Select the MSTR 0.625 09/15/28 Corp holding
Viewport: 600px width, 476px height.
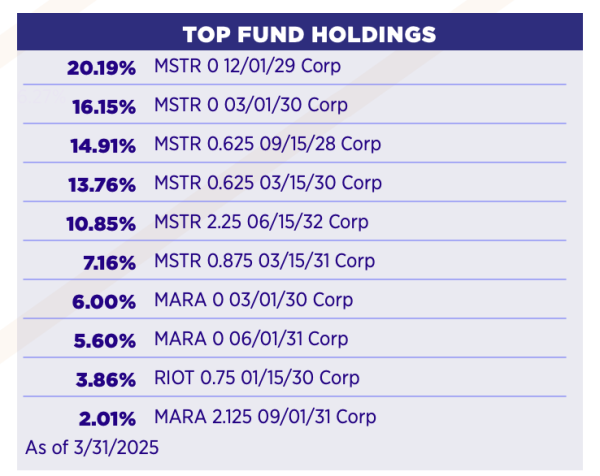coord(268,145)
